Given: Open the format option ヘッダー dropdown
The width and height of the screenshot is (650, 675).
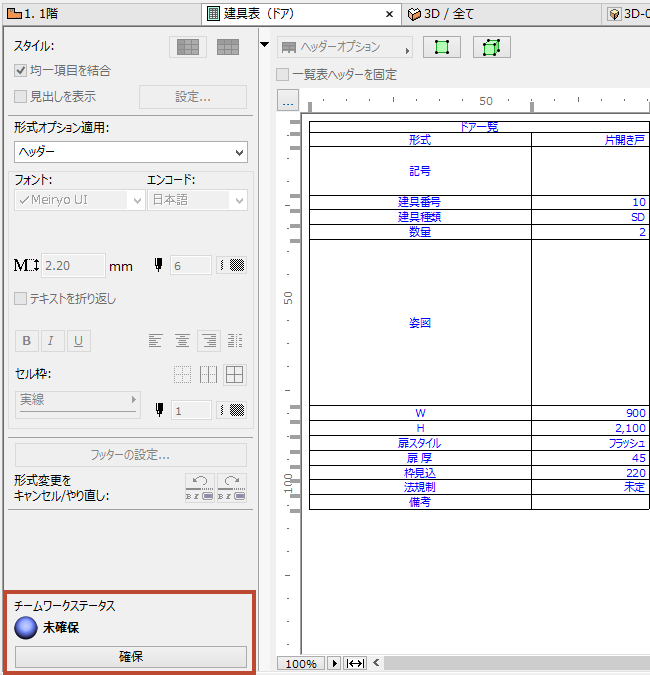Looking at the screenshot, I should pyautogui.click(x=131, y=152).
